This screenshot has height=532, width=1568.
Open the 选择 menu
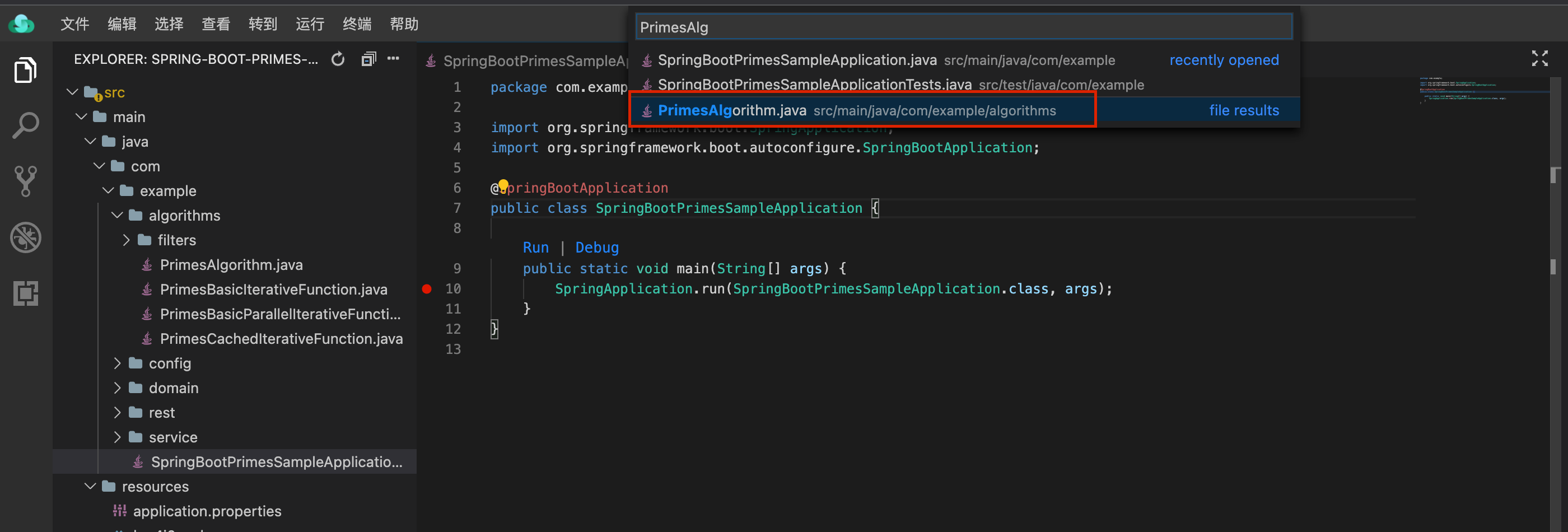tap(169, 24)
